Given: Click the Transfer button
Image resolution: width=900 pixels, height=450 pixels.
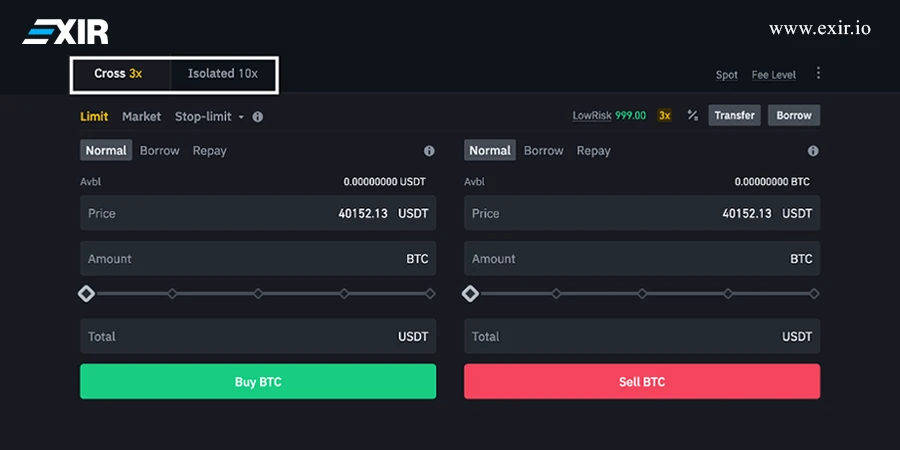Looking at the screenshot, I should point(735,115).
